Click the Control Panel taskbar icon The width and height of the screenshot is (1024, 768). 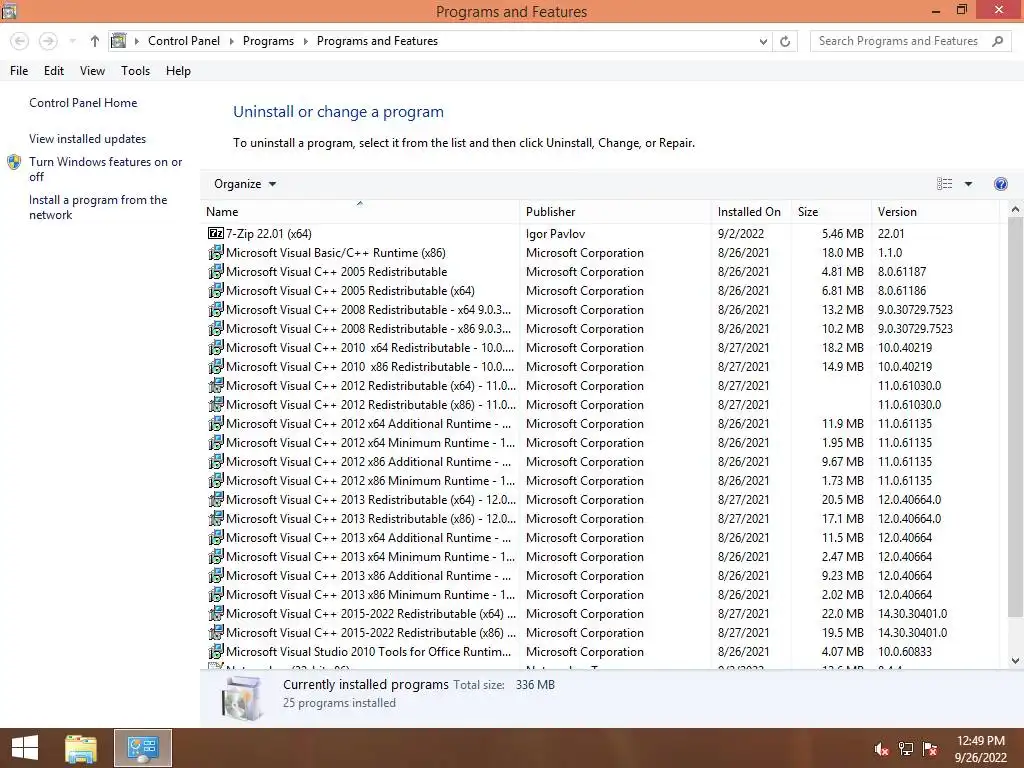[143, 748]
